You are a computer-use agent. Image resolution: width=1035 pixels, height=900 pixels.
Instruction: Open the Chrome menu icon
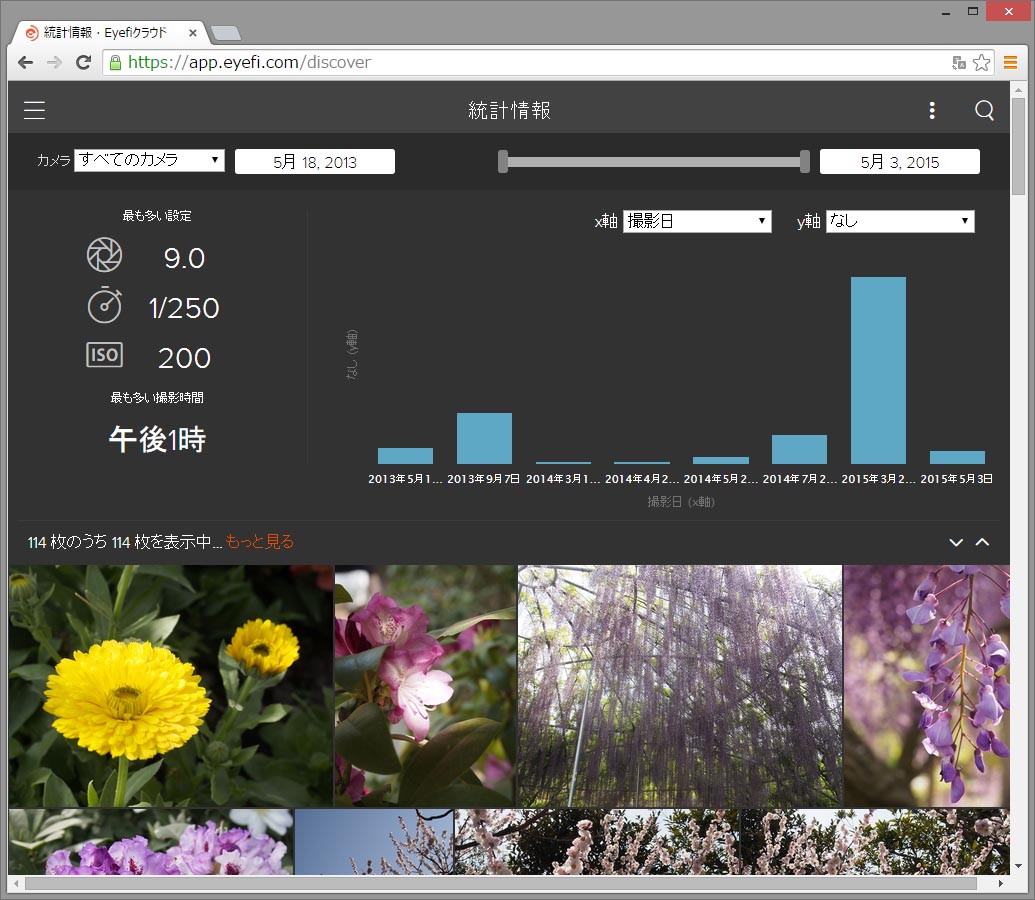pyautogui.click(x=1010, y=63)
